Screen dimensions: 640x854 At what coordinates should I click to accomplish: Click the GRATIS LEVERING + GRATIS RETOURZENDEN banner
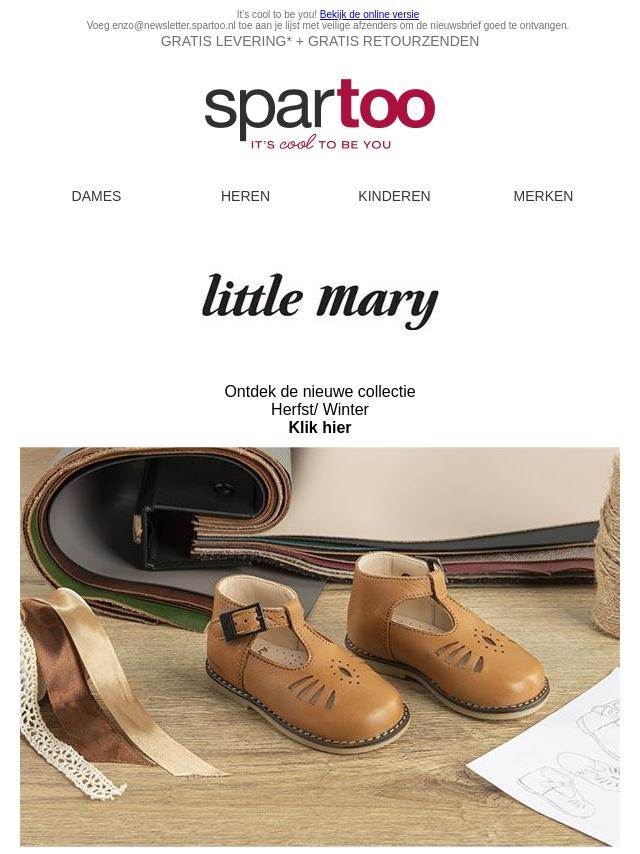pos(320,41)
